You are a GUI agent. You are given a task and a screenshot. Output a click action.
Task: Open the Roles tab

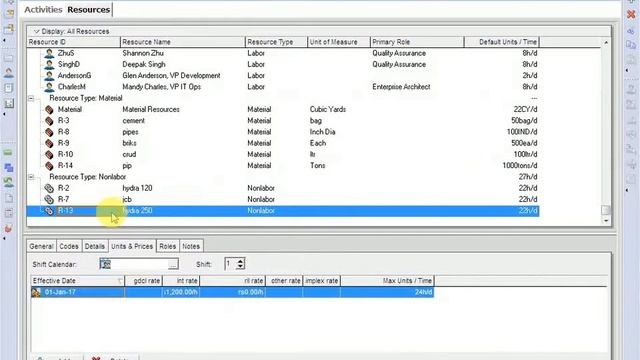[167, 247]
